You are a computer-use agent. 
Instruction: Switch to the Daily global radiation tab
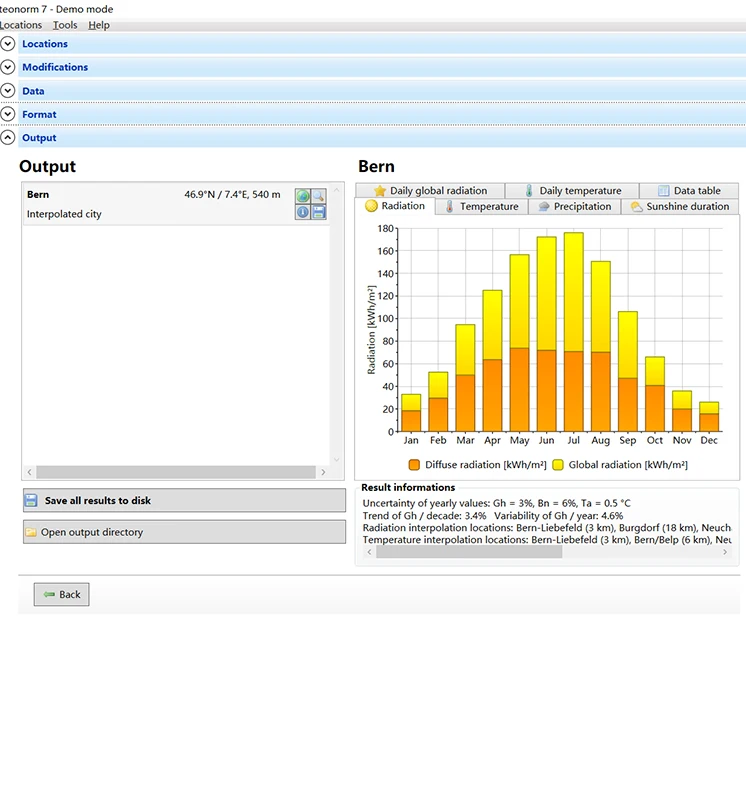pos(430,191)
